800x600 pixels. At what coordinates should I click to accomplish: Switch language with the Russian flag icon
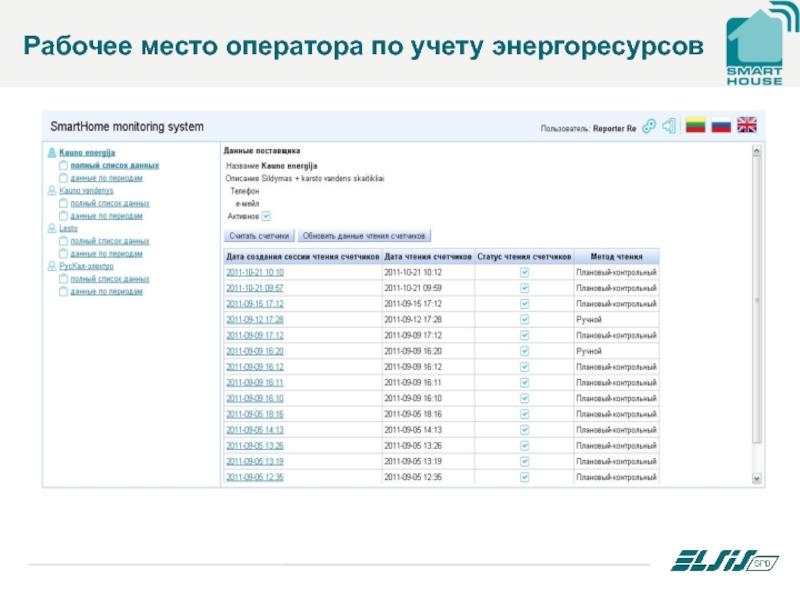tap(721, 125)
